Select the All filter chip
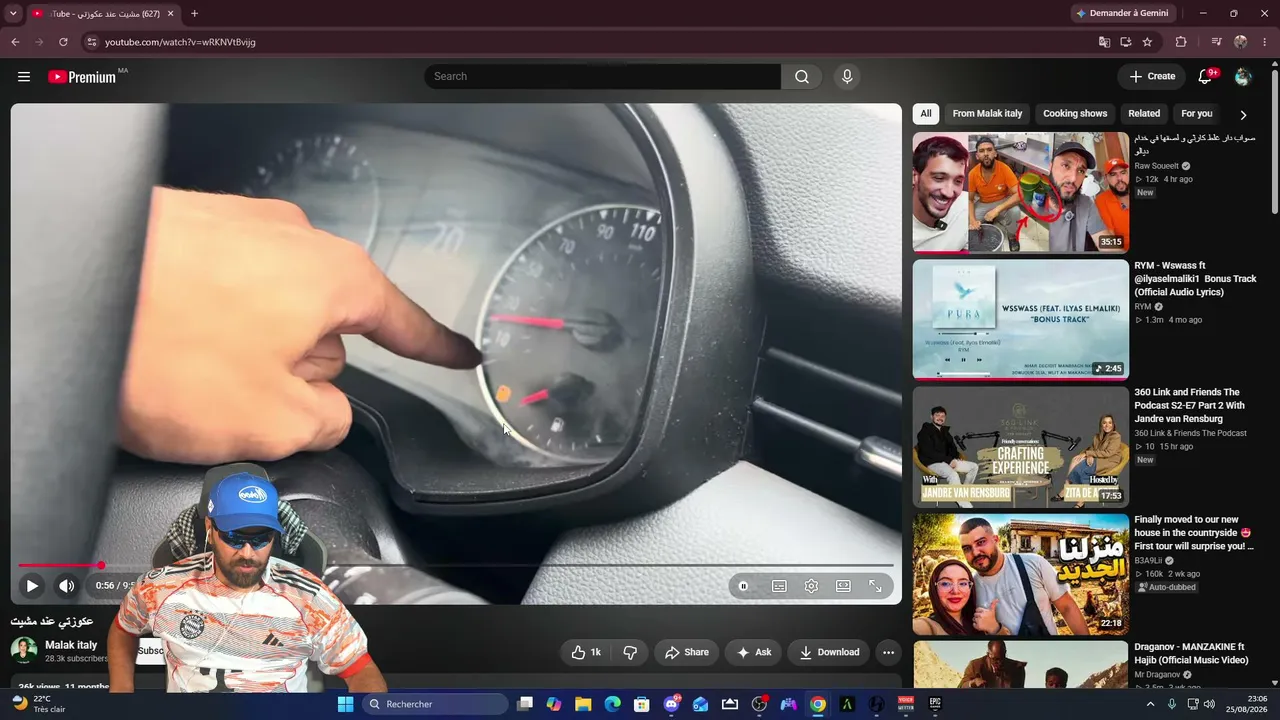 point(926,114)
